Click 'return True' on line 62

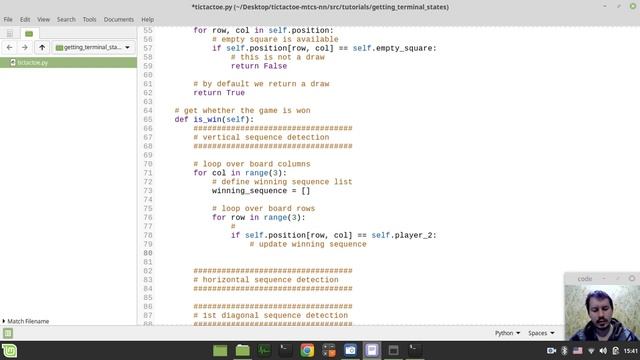click(219, 93)
